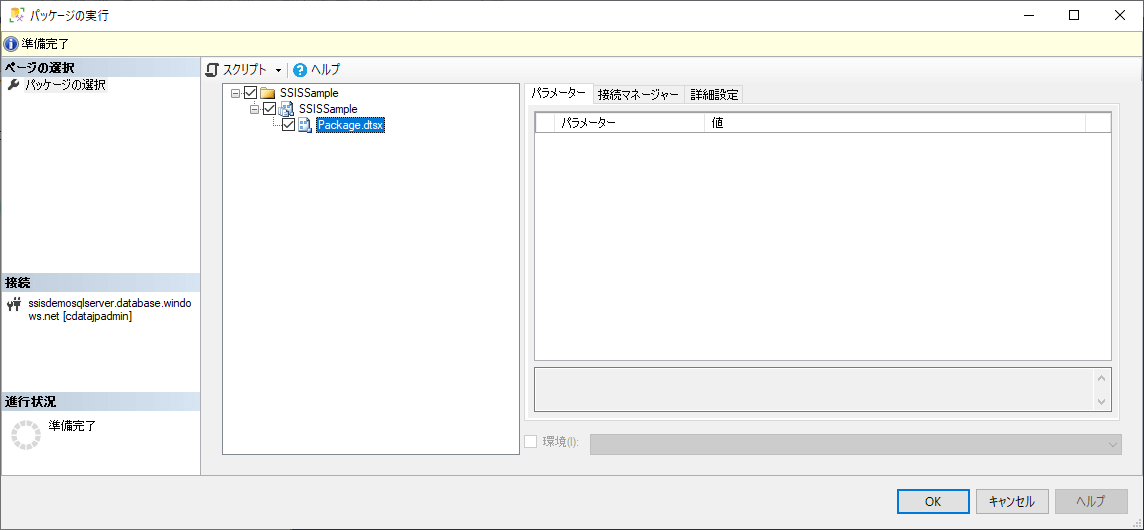Confirm with the OK button
Image resolution: width=1144 pixels, height=530 pixels.
(x=932, y=502)
